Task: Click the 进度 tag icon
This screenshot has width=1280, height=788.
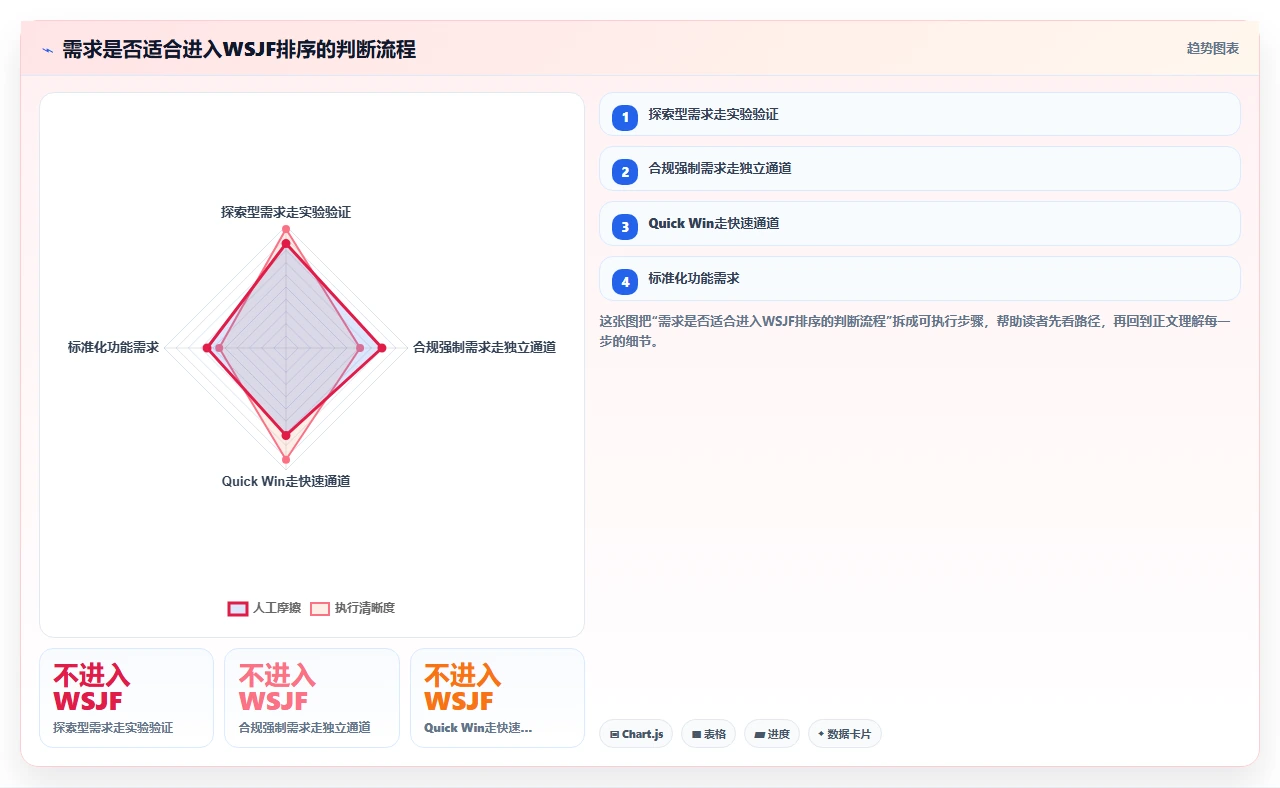Action: click(759, 734)
